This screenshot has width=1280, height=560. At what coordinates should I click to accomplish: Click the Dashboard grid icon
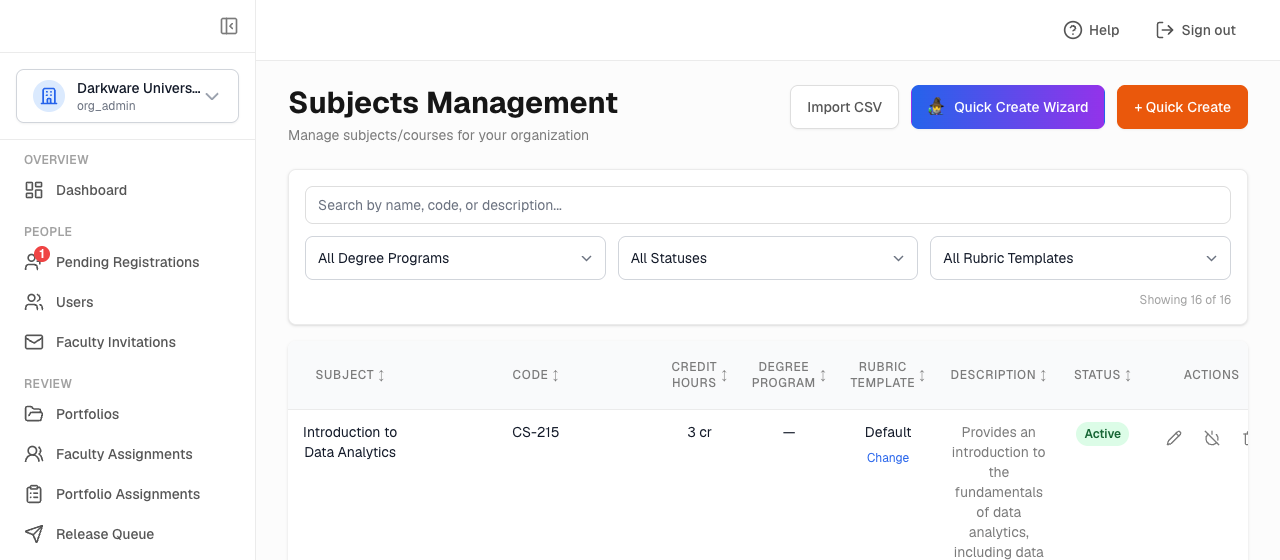click(x=34, y=190)
